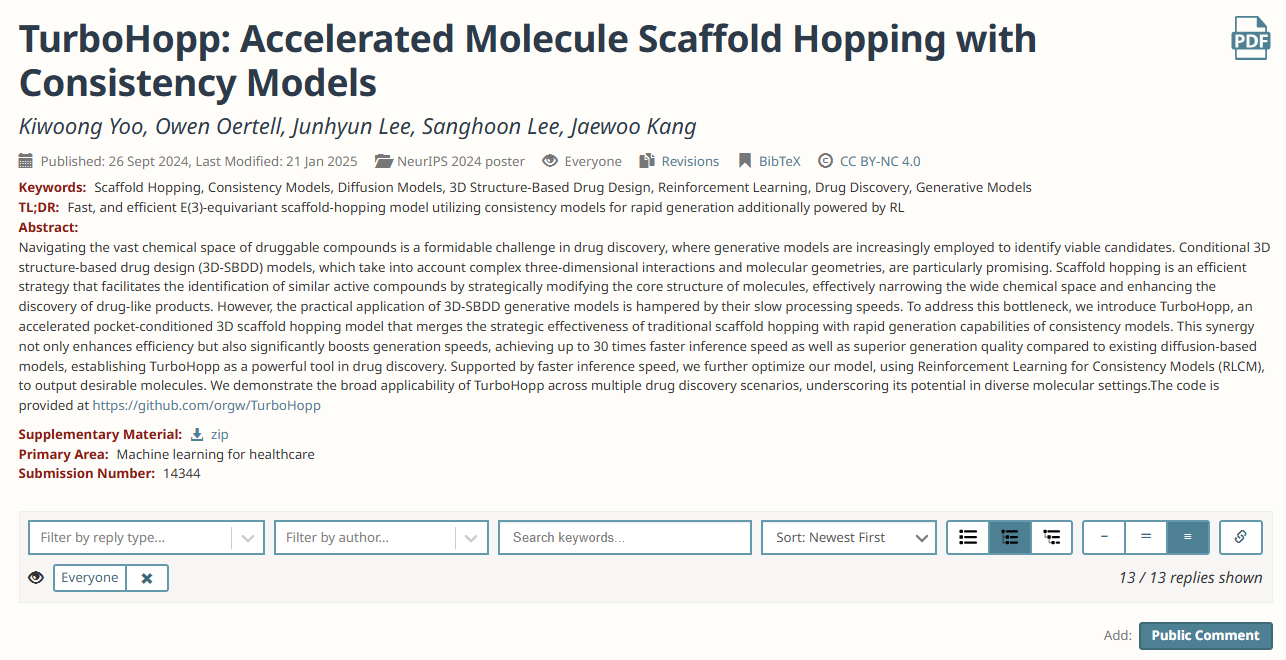Open the PDF download icon
1286x660 pixels.
1250,38
